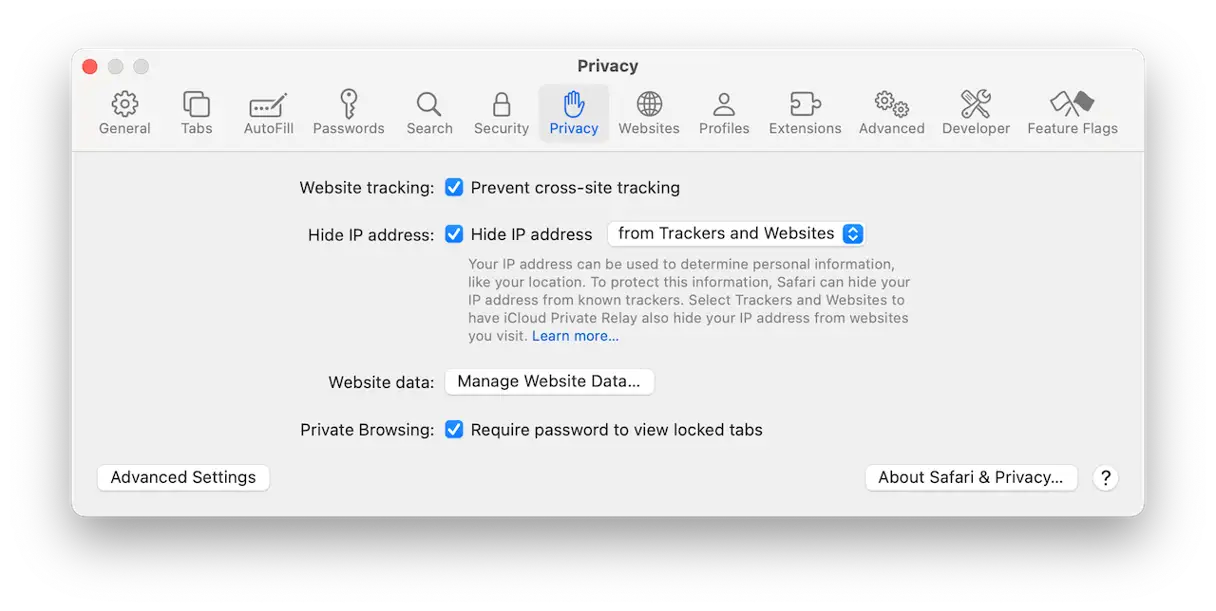The image size is (1216, 611).
Task: Select the Passwords key icon
Action: point(348,104)
